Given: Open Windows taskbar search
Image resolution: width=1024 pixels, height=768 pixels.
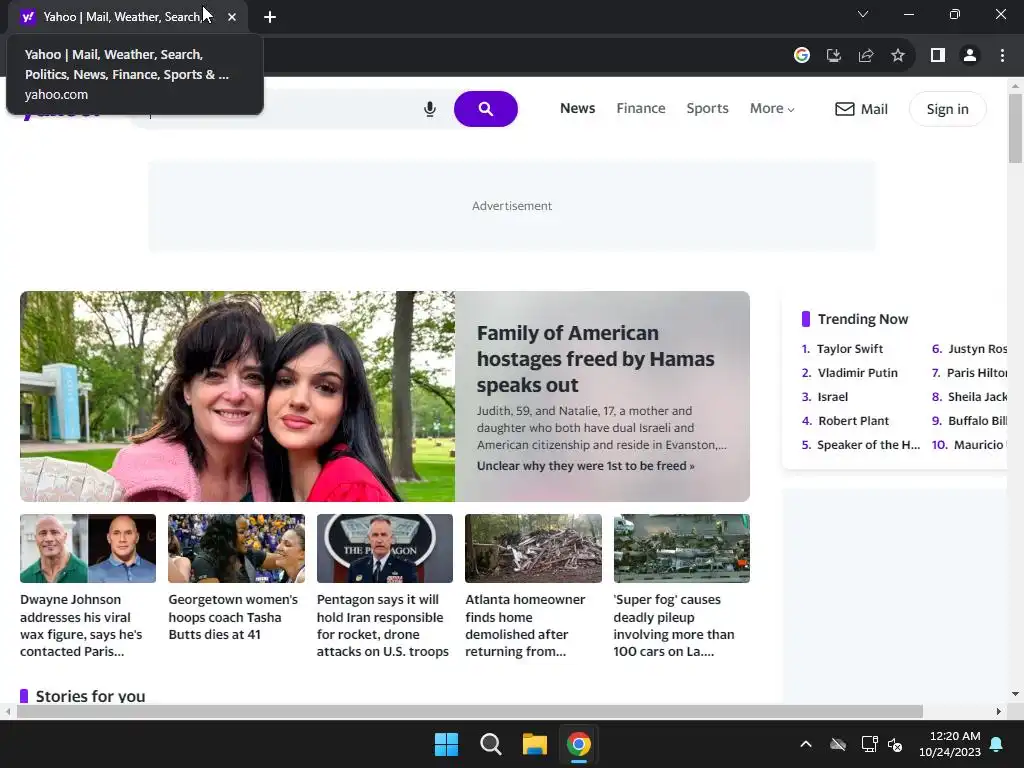Looking at the screenshot, I should tap(490, 744).
